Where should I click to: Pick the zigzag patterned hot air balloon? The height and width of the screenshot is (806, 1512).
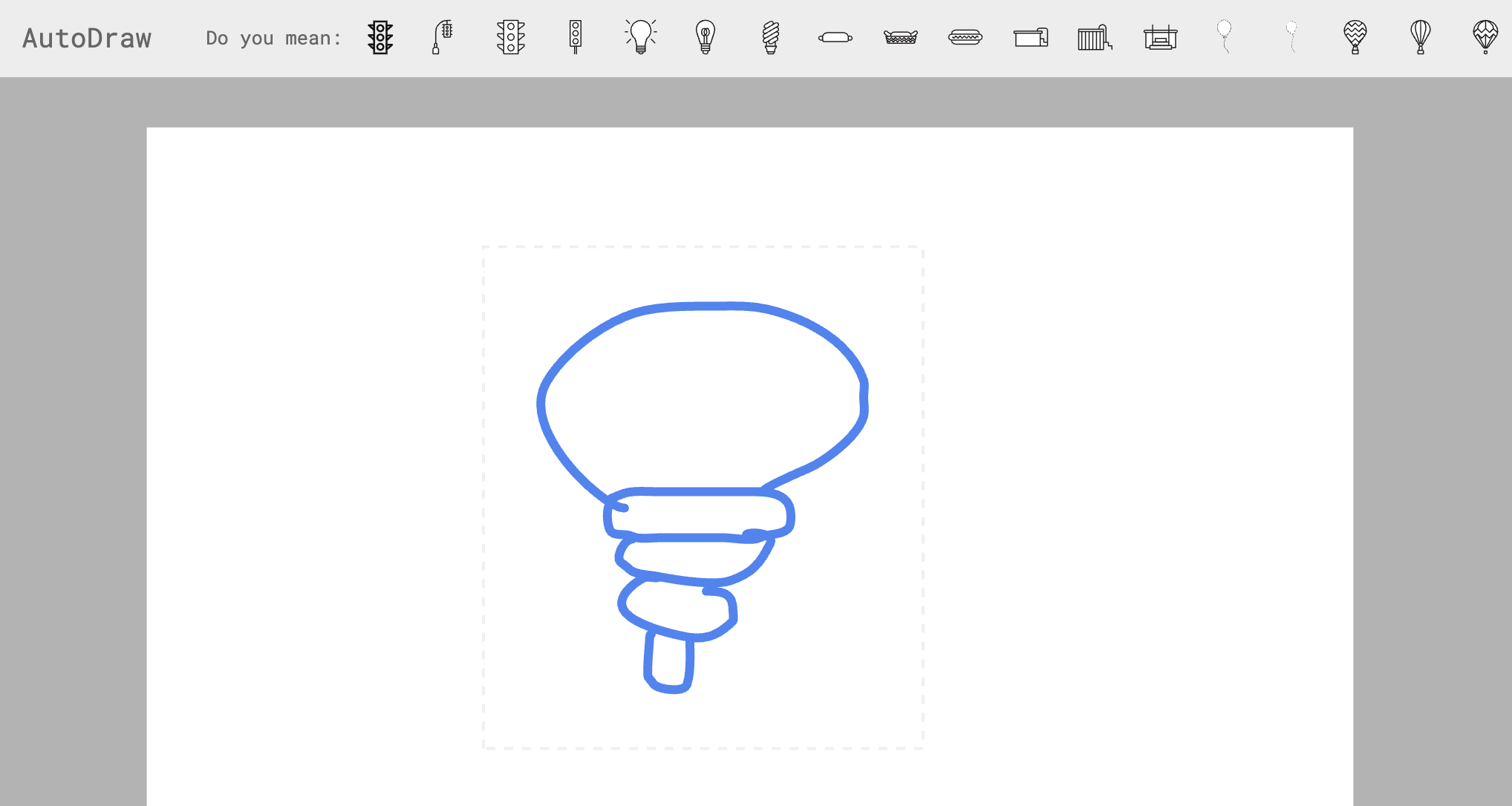coord(1355,37)
